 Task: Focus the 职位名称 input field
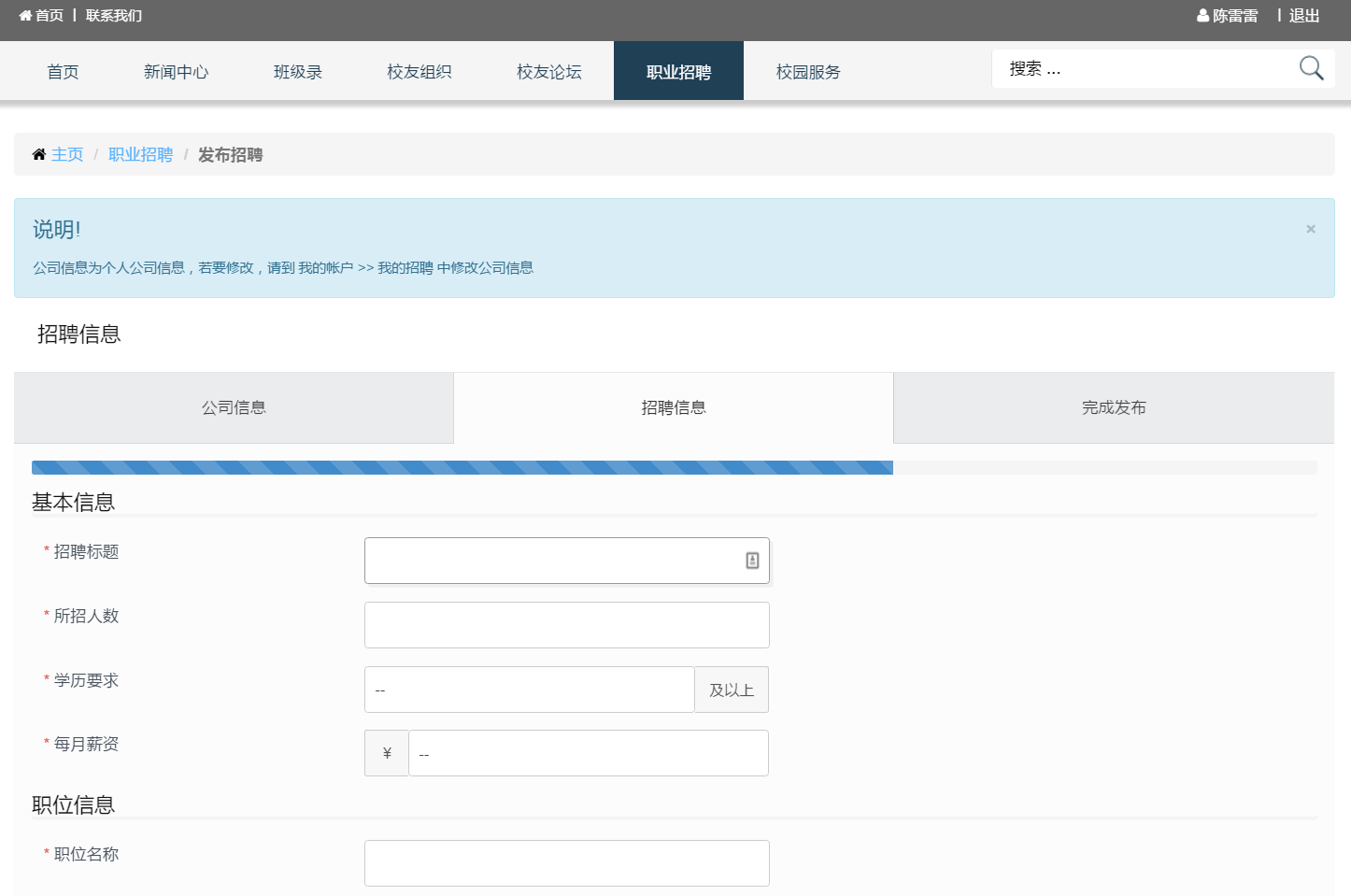click(567, 863)
